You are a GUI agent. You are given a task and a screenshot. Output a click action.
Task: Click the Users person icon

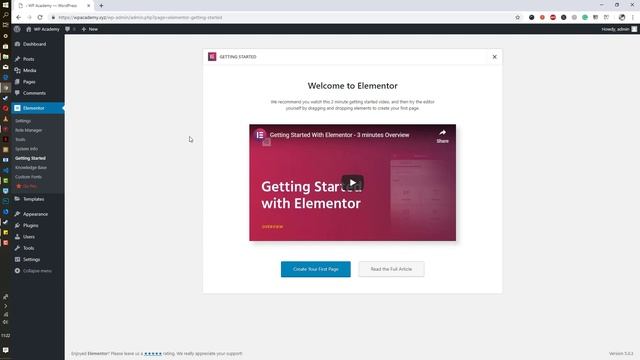point(17,237)
